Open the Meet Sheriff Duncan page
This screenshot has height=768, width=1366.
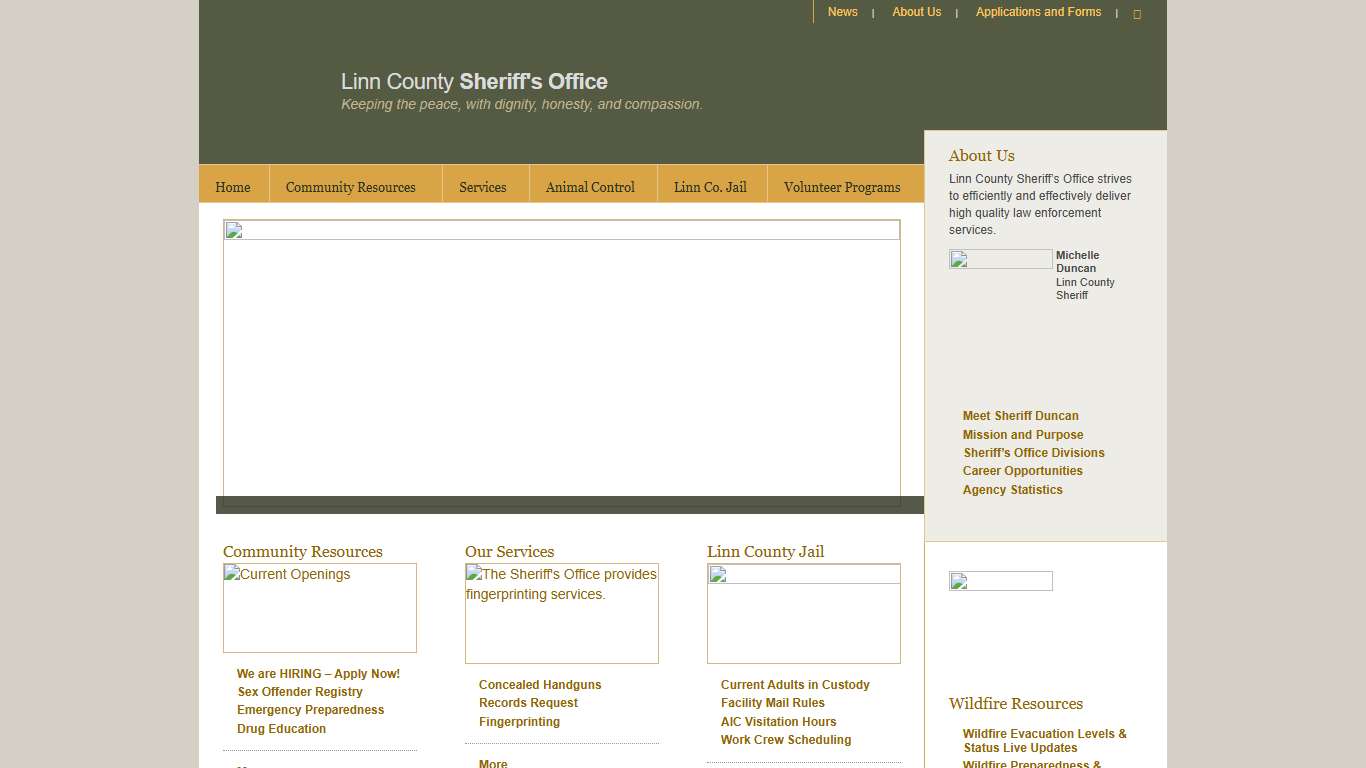pyautogui.click(x=1020, y=415)
